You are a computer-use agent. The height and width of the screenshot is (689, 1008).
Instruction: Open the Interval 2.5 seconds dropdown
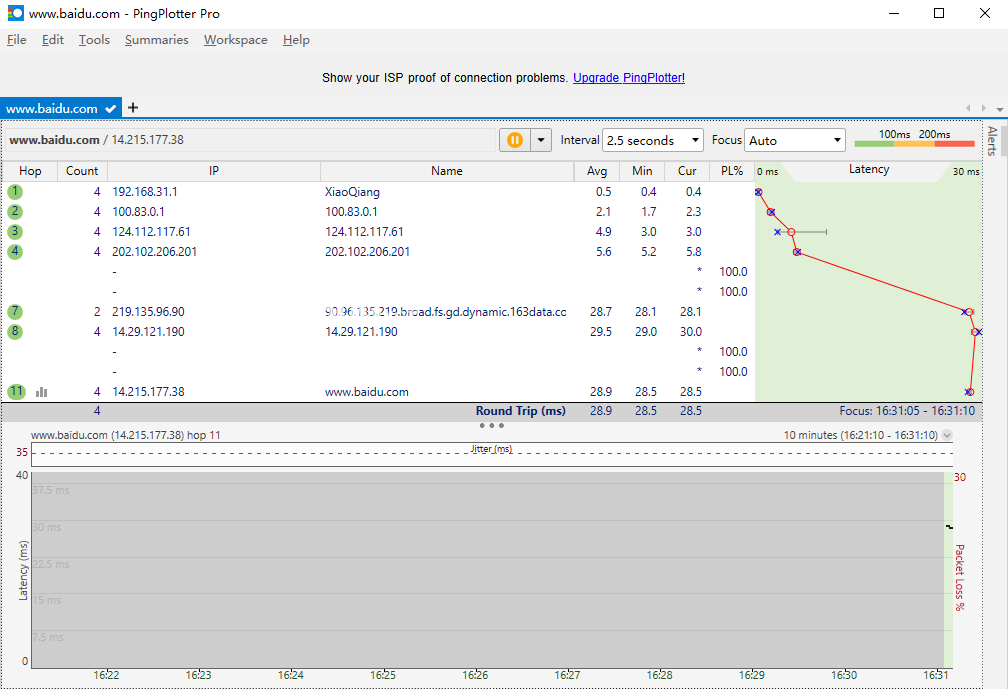coord(652,140)
